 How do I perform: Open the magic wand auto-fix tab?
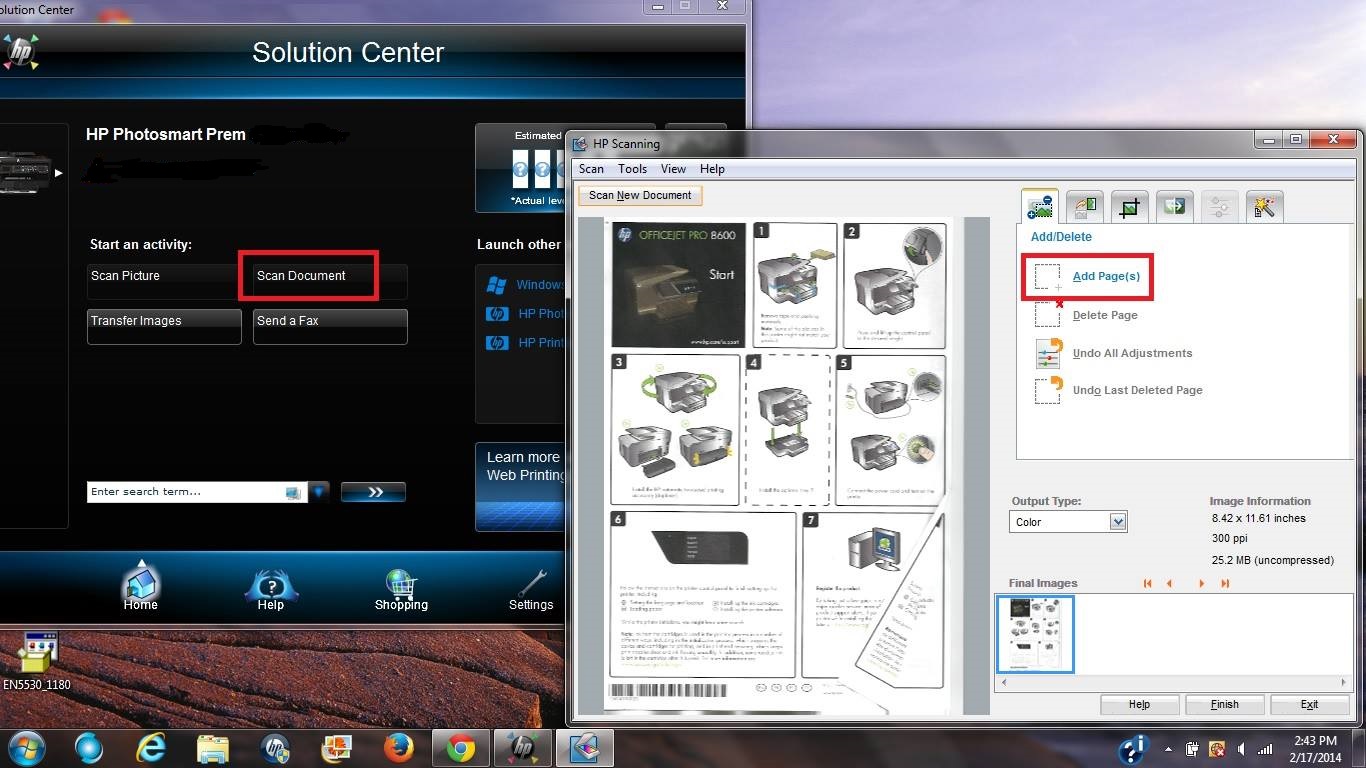tap(1264, 206)
